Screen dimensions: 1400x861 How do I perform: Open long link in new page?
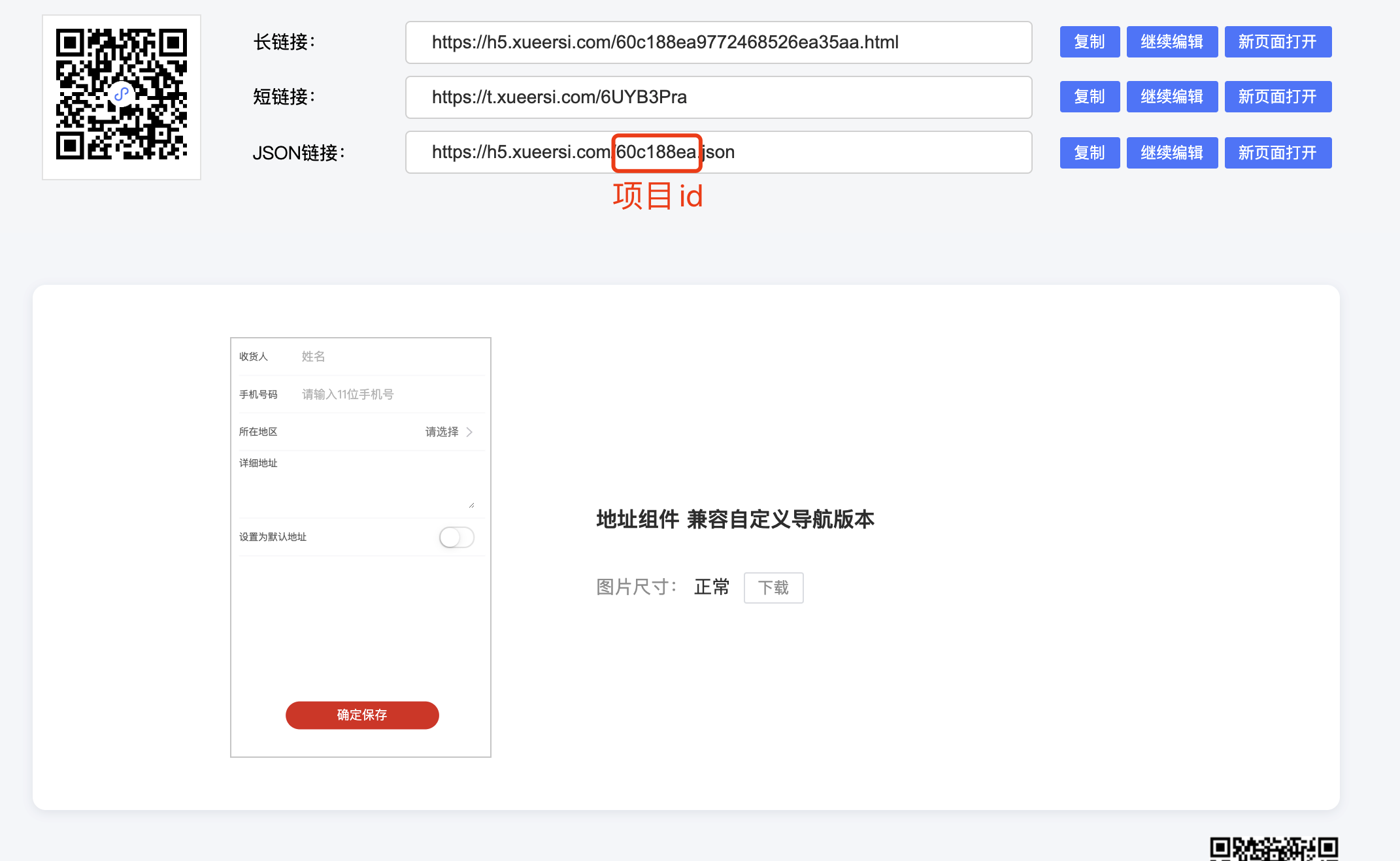(1277, 42)
